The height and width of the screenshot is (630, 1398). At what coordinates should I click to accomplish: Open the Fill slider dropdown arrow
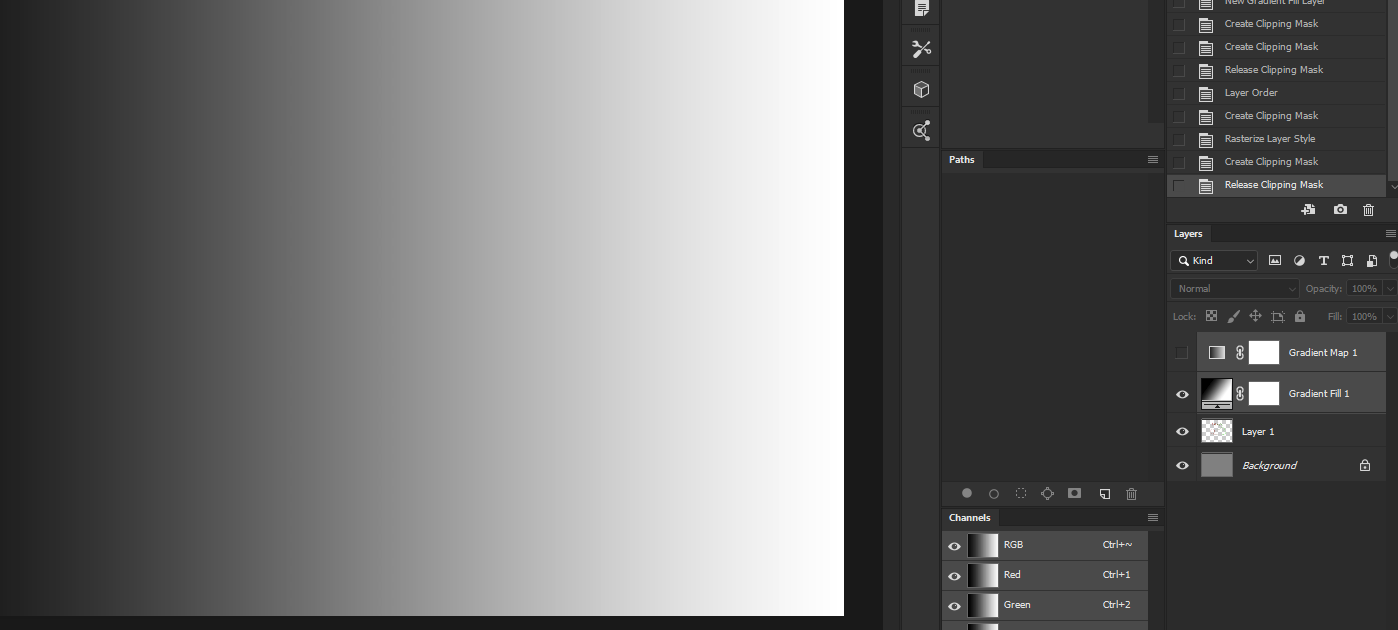[1390, 316]
